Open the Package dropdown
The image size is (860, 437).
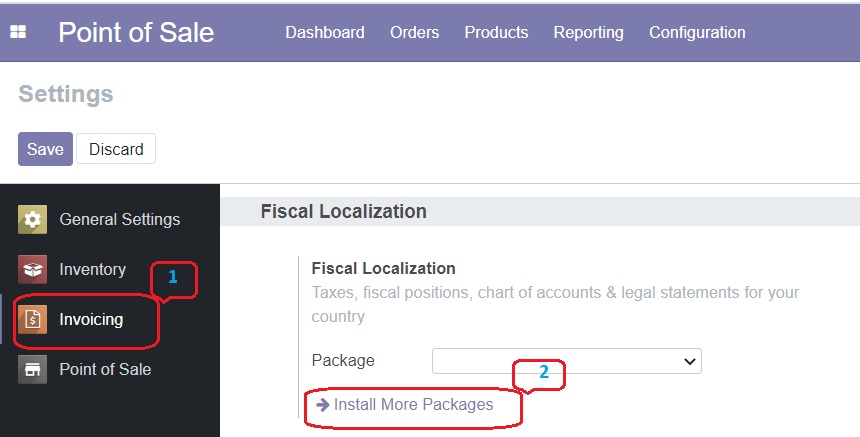point(567,361)
